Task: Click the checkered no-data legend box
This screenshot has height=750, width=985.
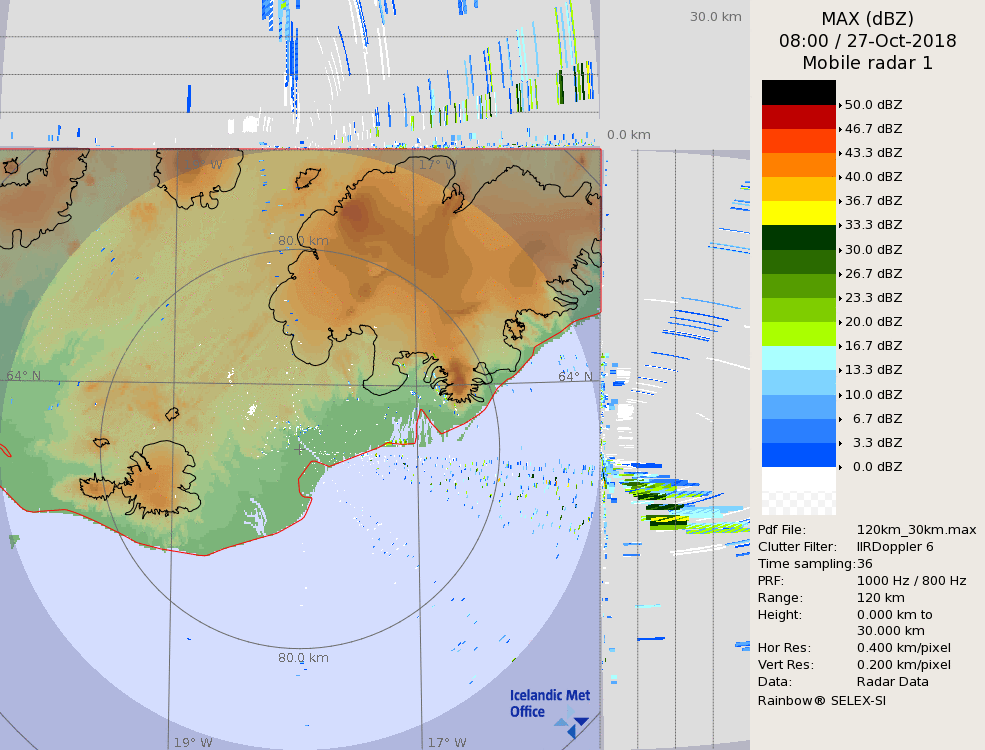Action: click(x=798, y=491)
